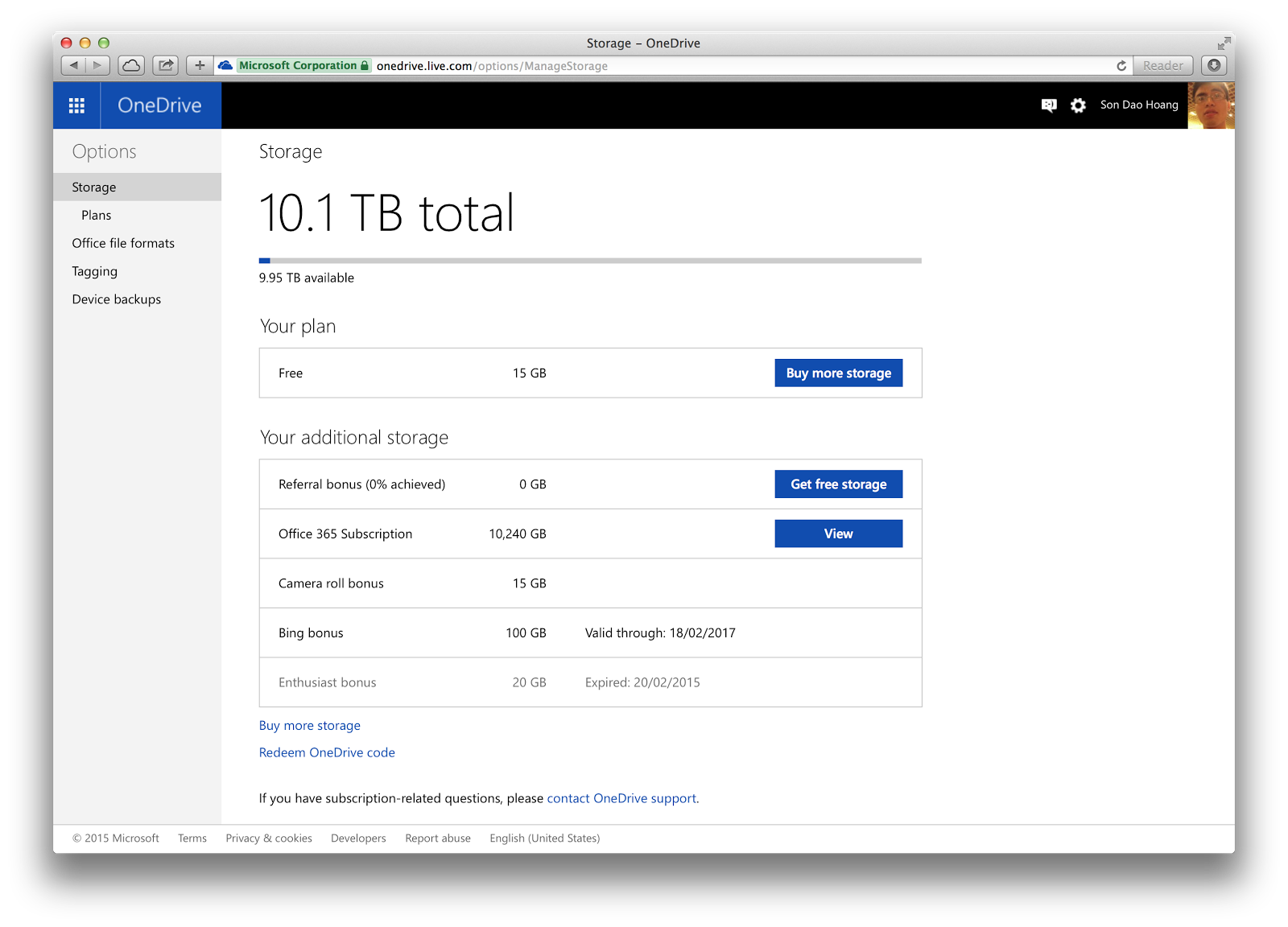Image resolution: width=1288 pixels, height=927 pixels.
Task: Contact OneDrive support via link
Action: tap(621, 798)
